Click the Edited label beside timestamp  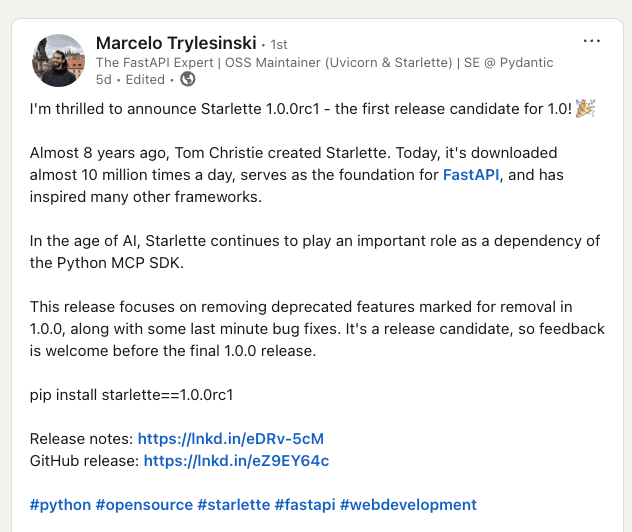145,79
